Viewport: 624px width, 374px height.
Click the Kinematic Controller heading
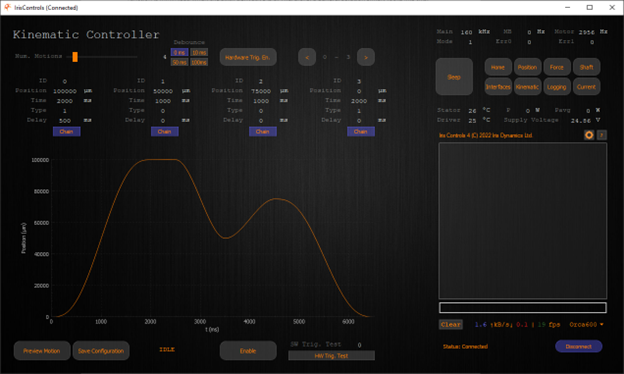pos(86,35)
